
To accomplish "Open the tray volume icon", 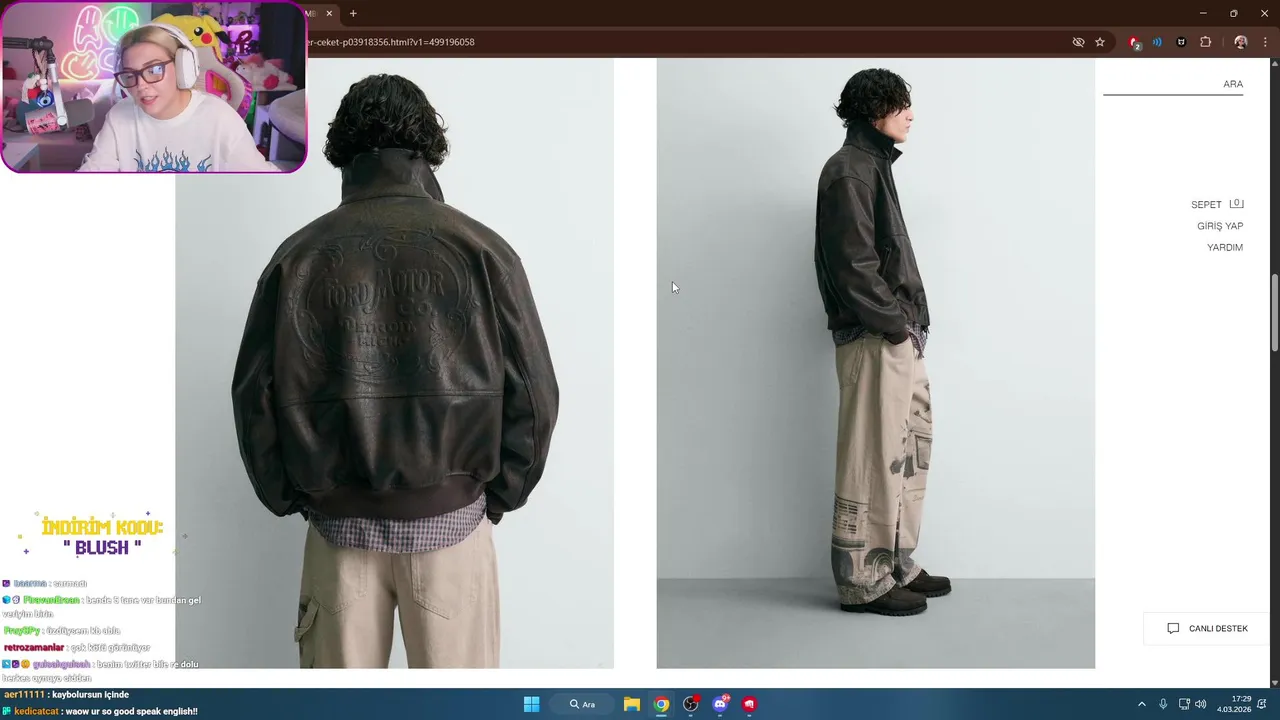I will point(1201,704).
